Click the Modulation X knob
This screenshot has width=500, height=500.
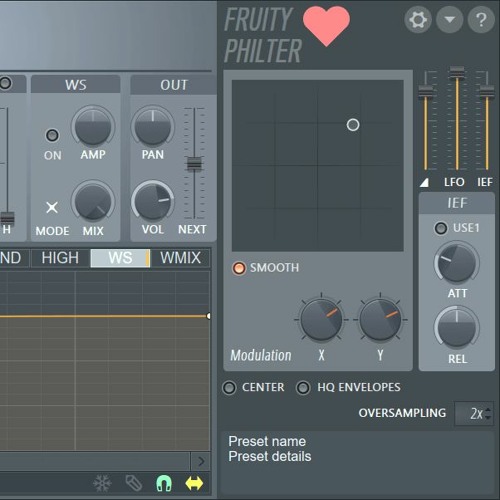tap(321, 319)
